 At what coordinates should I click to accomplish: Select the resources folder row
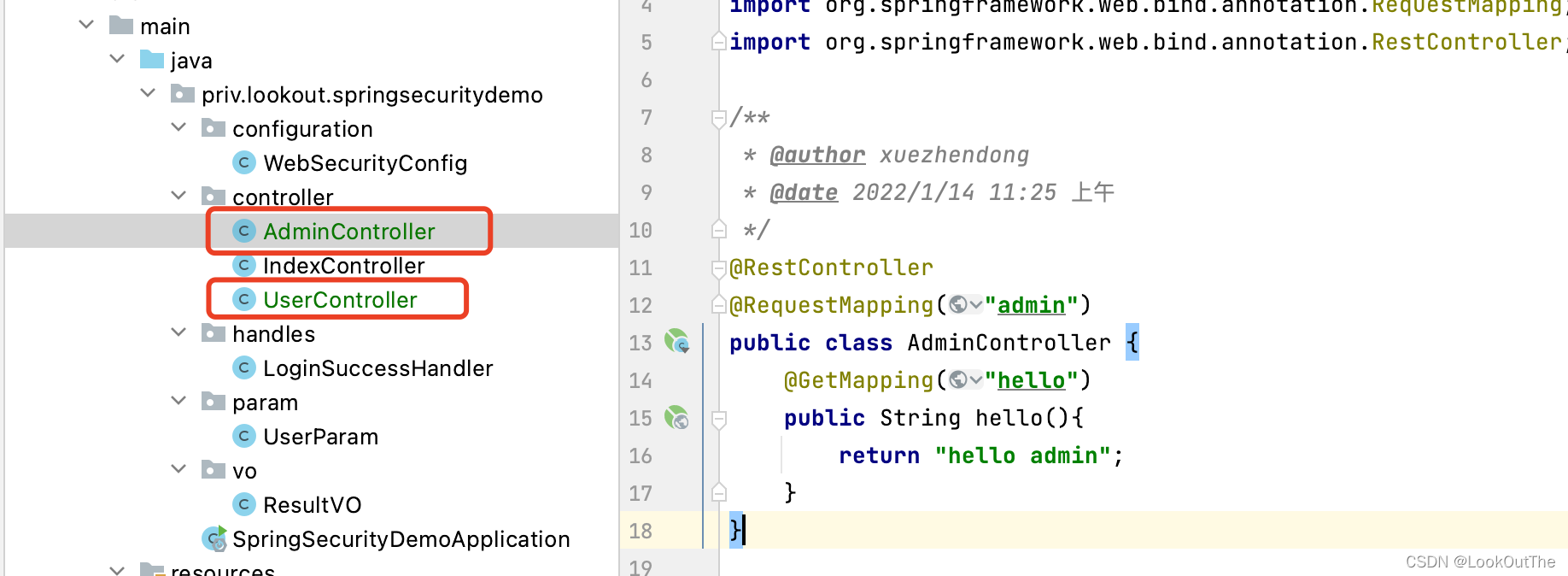pos(311,569)
